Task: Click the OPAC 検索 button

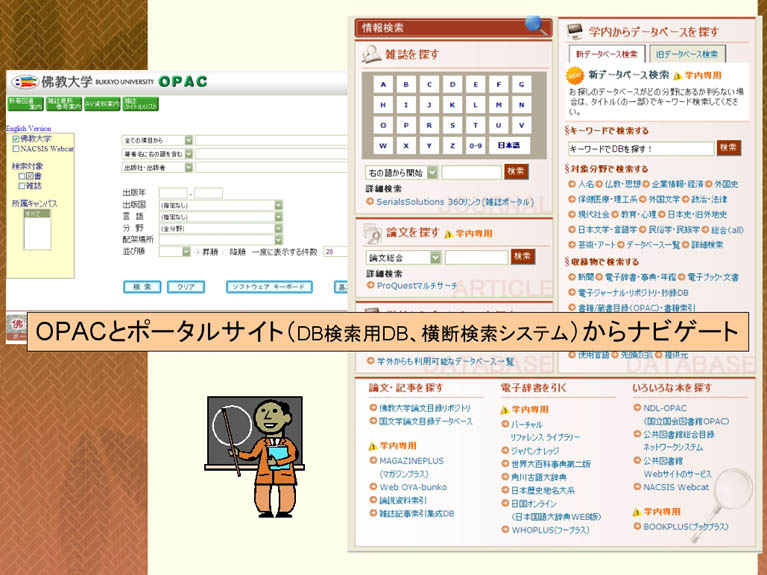Action: tap(142, 287)
